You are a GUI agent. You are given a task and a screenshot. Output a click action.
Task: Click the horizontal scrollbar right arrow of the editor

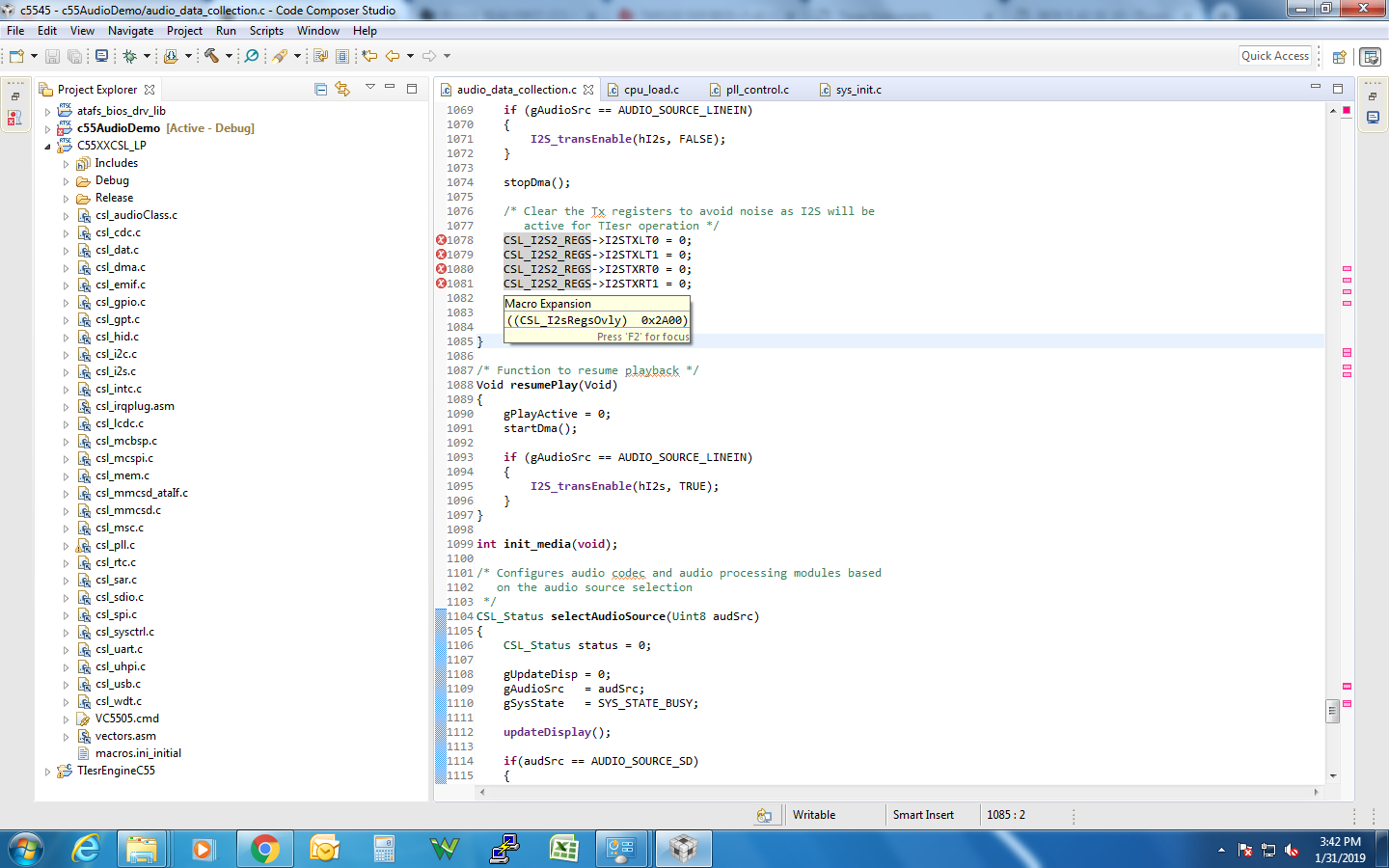[x=1316, y=792]
